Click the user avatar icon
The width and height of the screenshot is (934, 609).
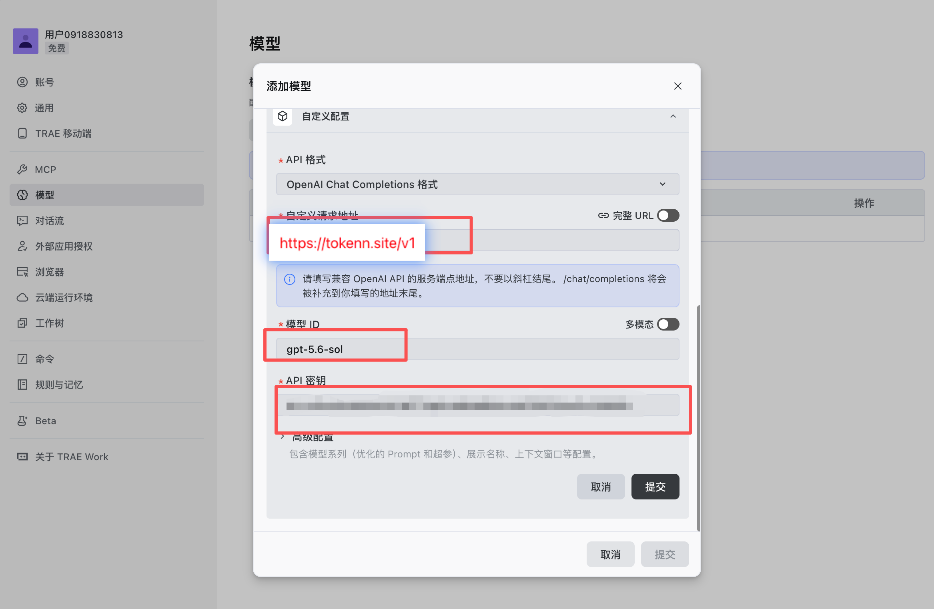pyautogui.click(x=26, y=41)
